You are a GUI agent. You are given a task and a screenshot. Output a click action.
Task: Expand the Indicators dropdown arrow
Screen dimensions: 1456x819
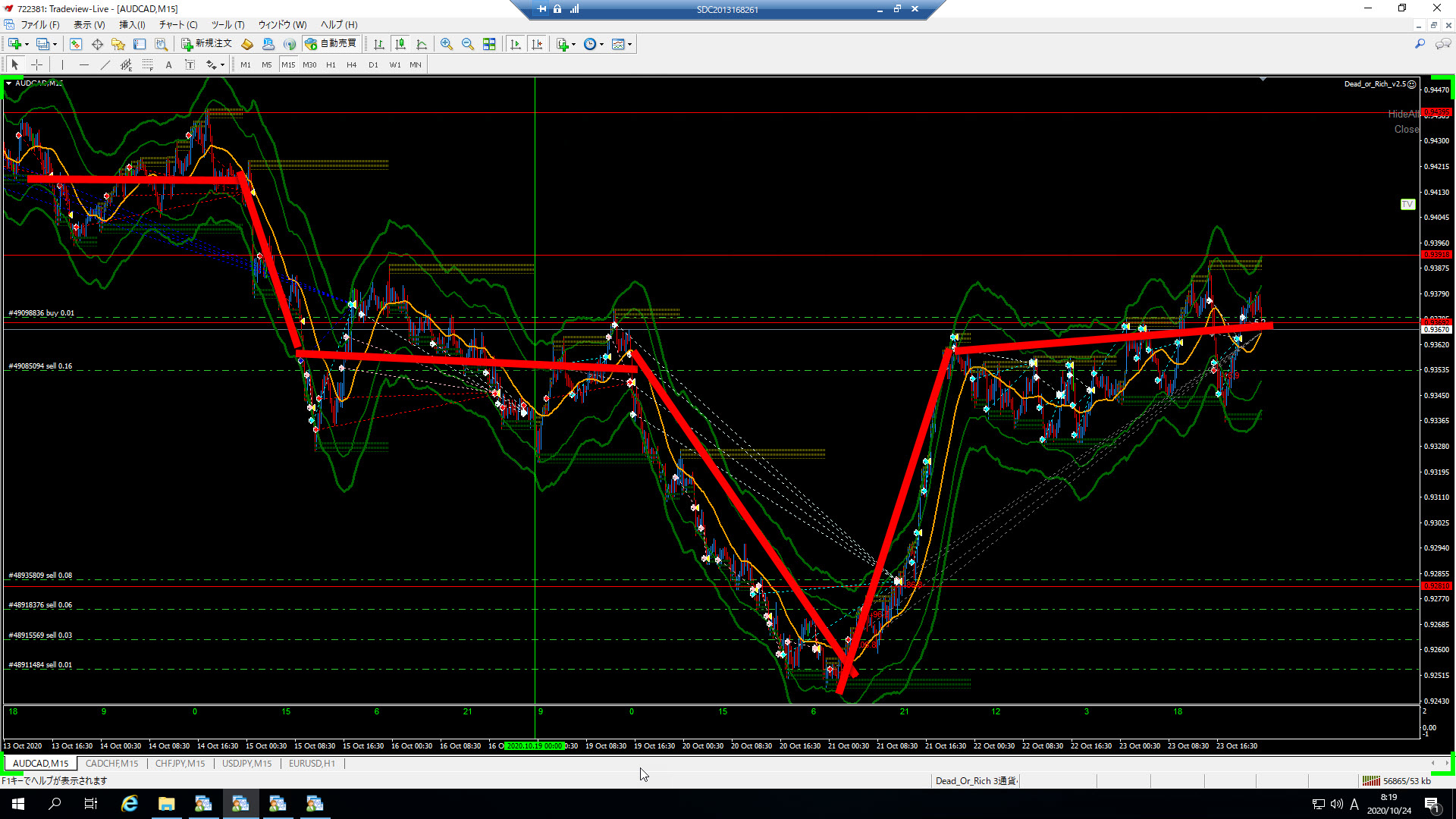[x=573, y=44]
